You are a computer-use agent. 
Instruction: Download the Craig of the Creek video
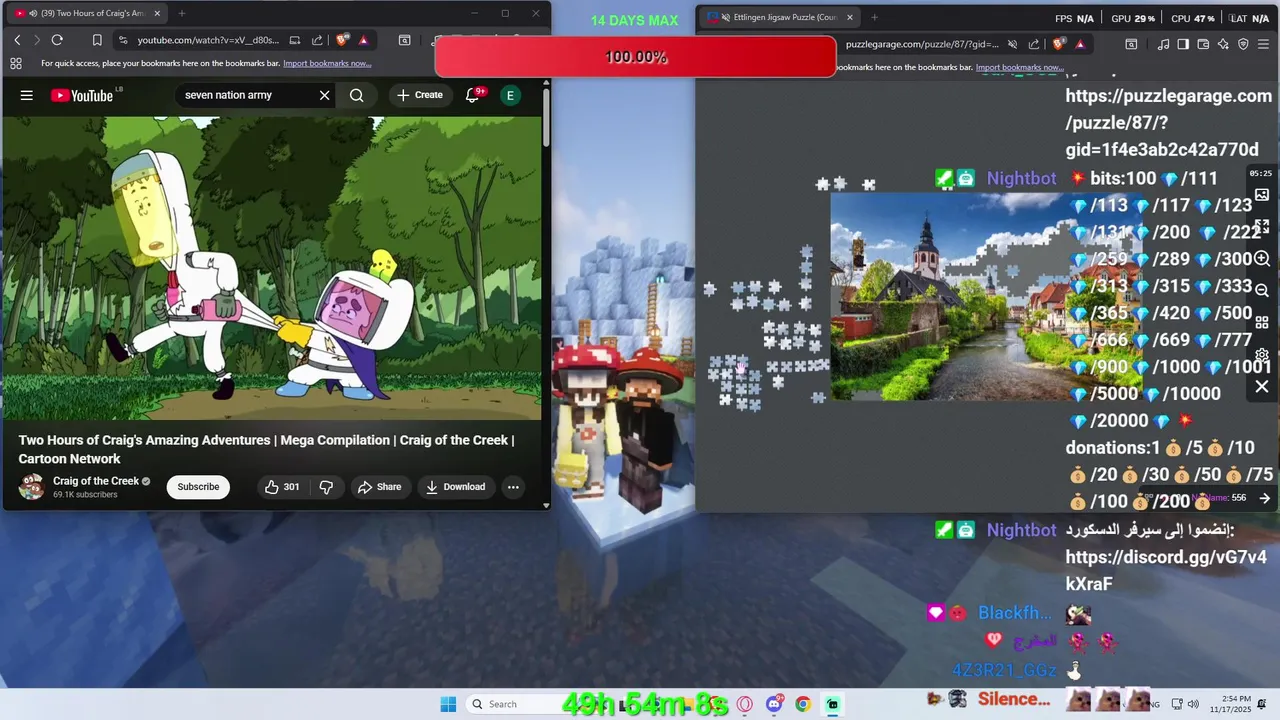(x=455, y=487)
